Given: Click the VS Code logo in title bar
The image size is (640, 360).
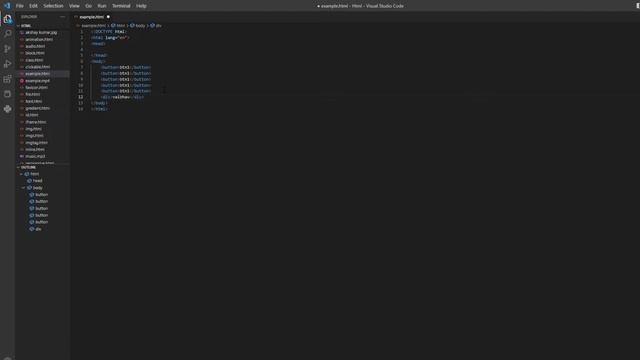Looking at the screenshot, I should coord(7,6).
